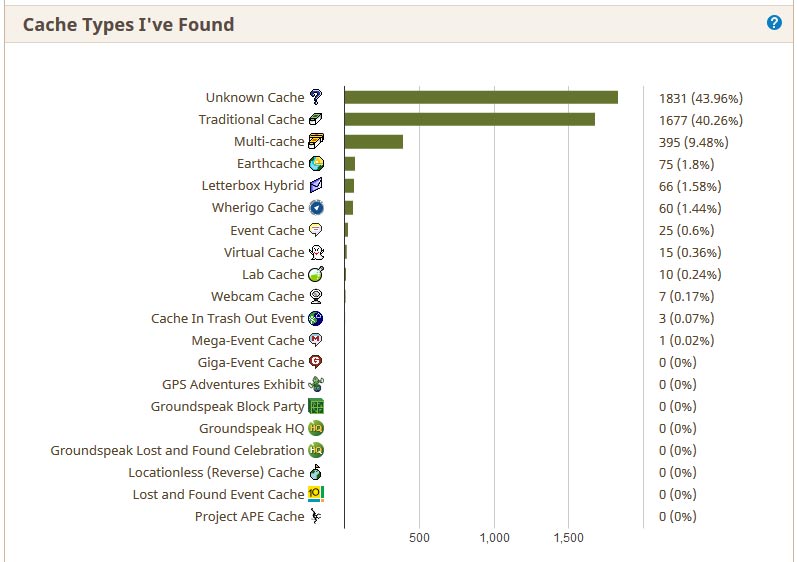Click the value '60 (1.44%)'
This screenshot has width=797, height=562.
[x=690, y=208]
